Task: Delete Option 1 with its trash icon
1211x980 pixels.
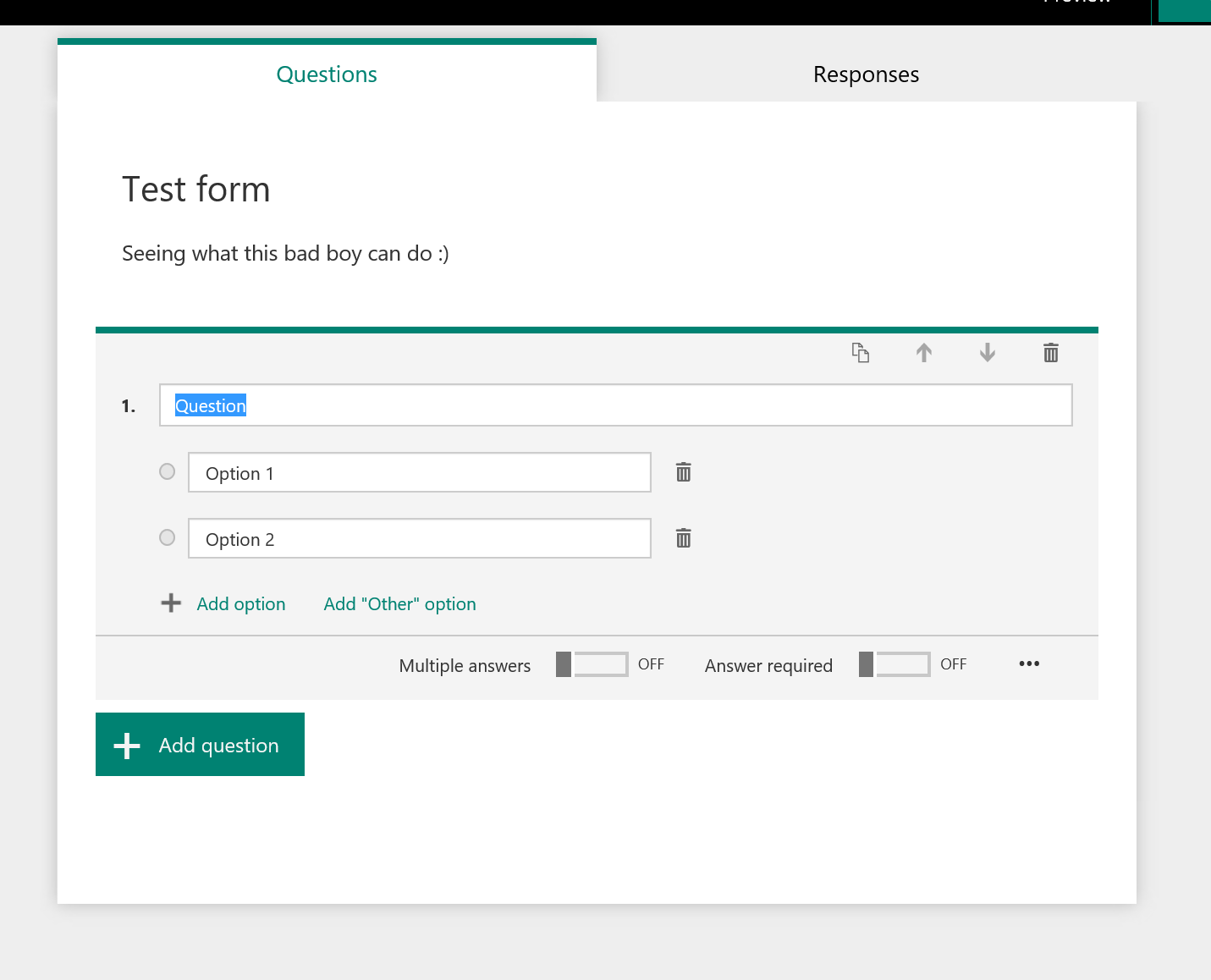Action: click(684, 472)
